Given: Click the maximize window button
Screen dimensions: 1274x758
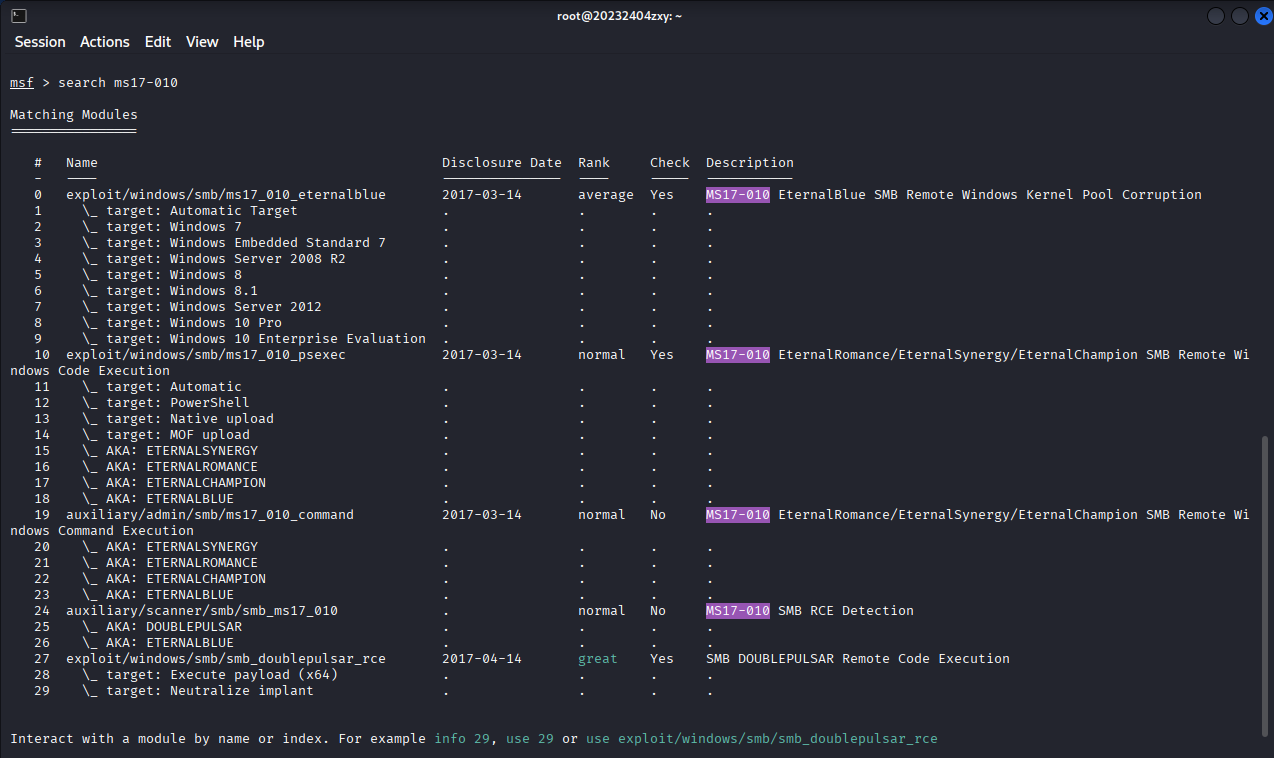Looking at the screenshot, I should click(1240, 16).
